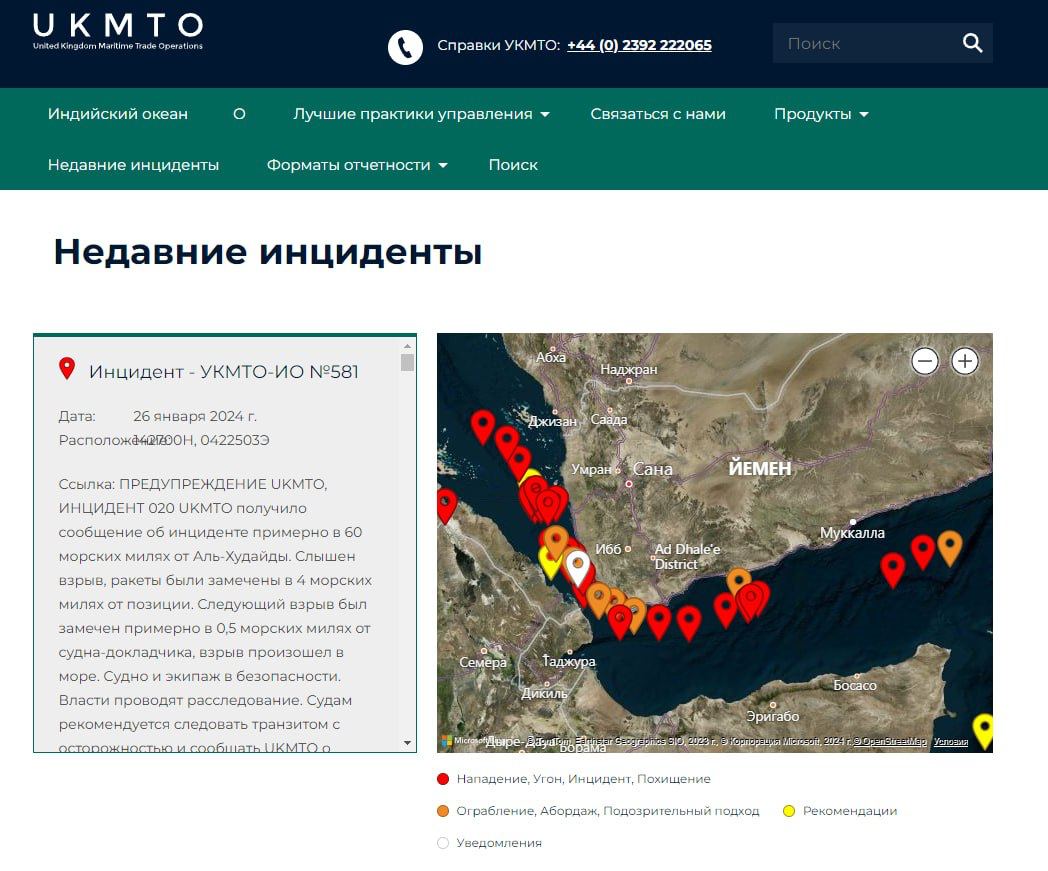Click the +44 (0) 2392 222065 phone link
The image size is (1048, 871).
(639, 45)
